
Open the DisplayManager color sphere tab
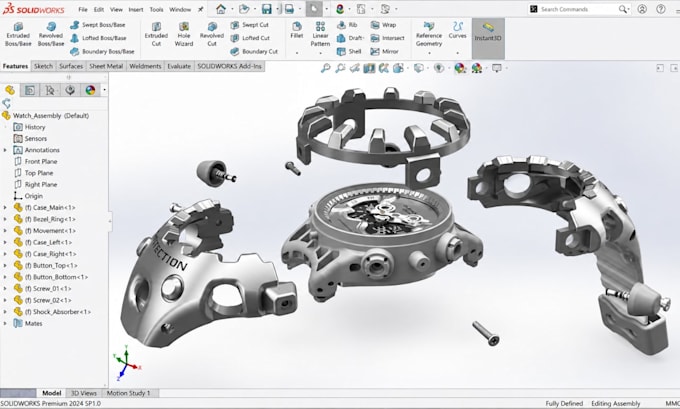coord(90,90)
